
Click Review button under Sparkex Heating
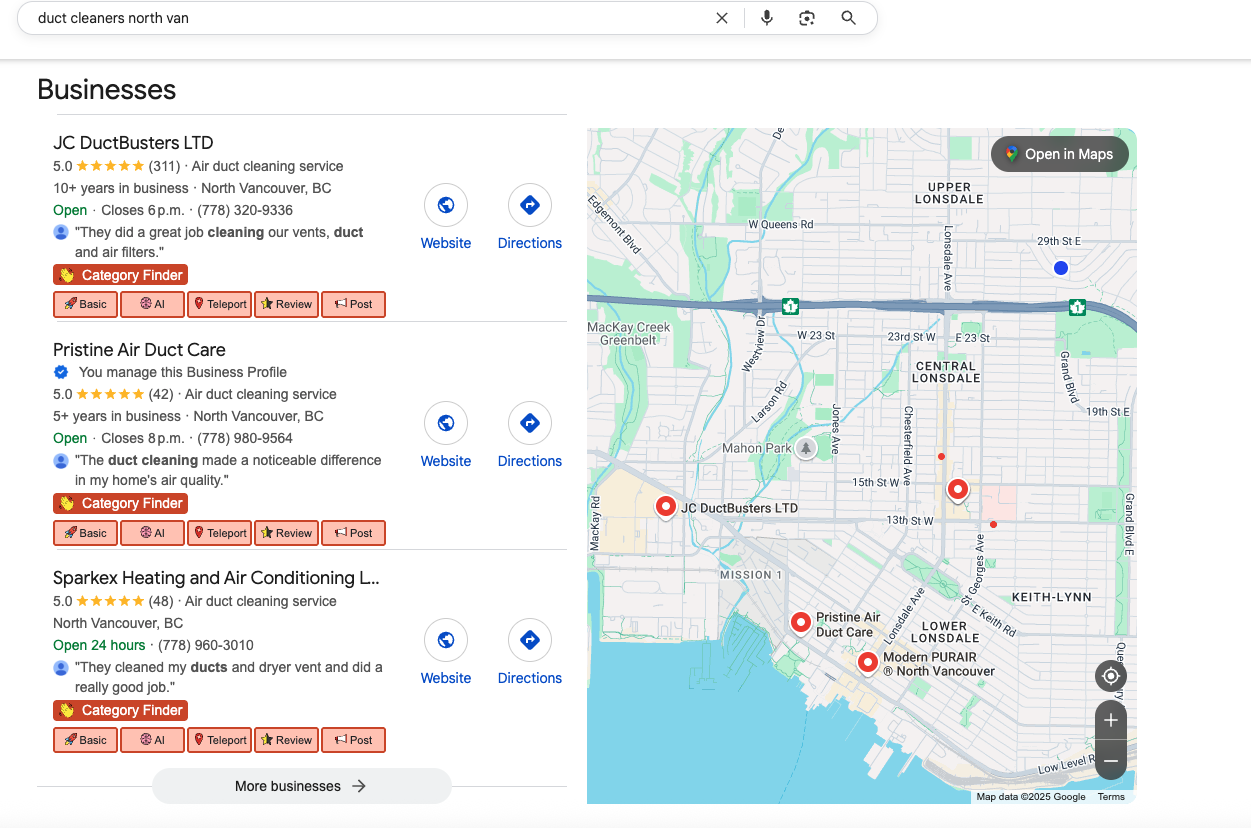click(286, 740)
